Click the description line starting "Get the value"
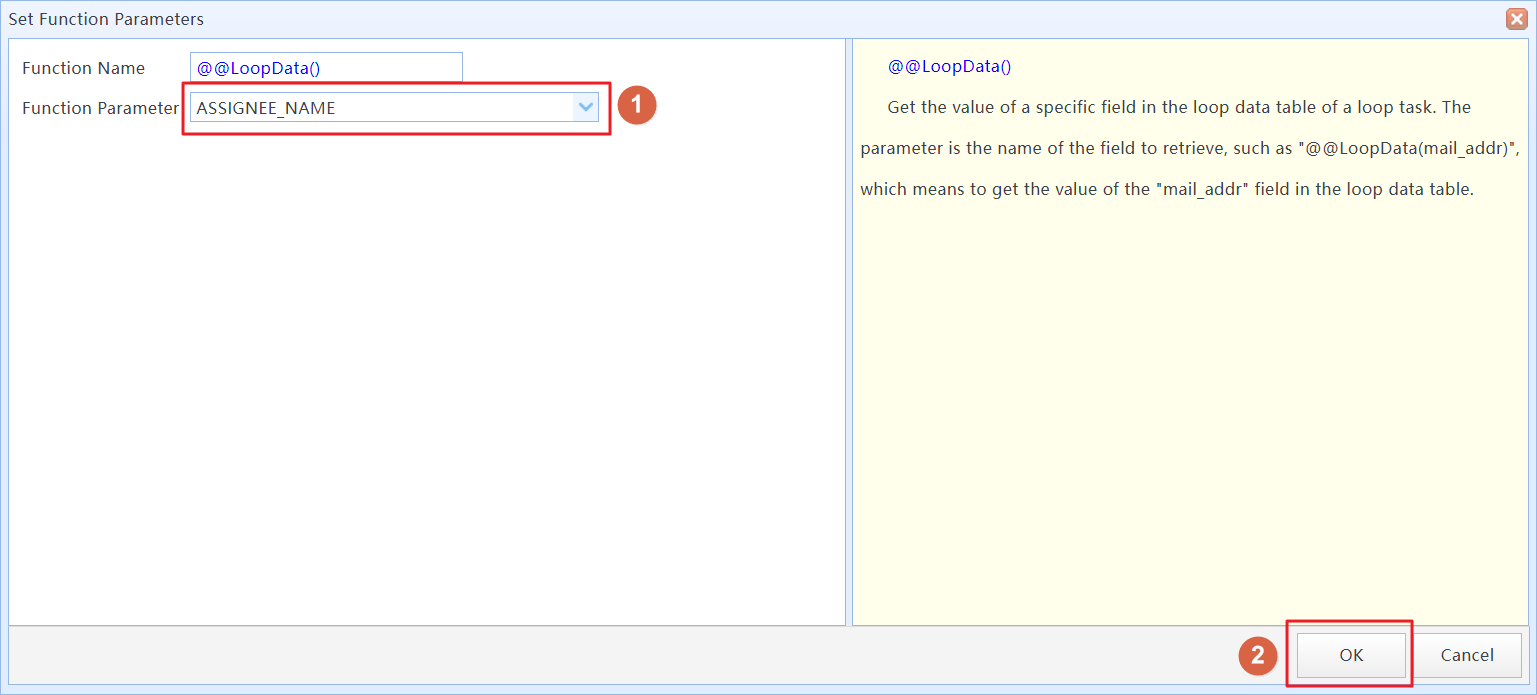 [x=1179, y=107]
